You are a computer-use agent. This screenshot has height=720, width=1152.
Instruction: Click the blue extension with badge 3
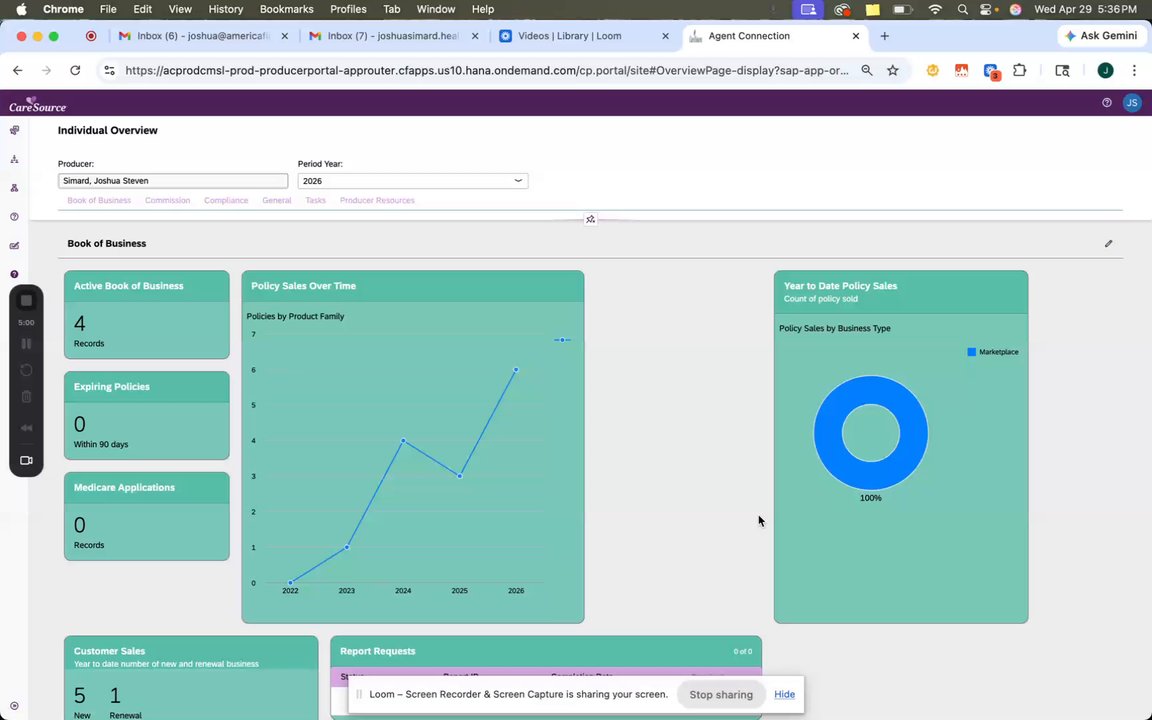click(x=991, y=71)
